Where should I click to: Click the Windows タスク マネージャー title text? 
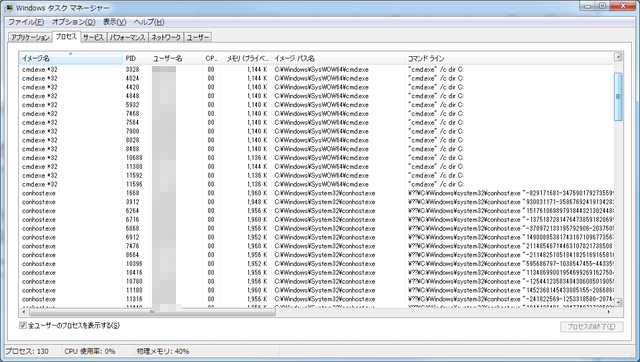(62, 8)
